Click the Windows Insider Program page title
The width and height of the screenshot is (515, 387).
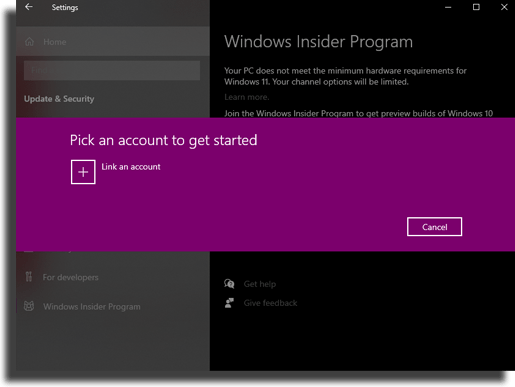coord(318,42)
